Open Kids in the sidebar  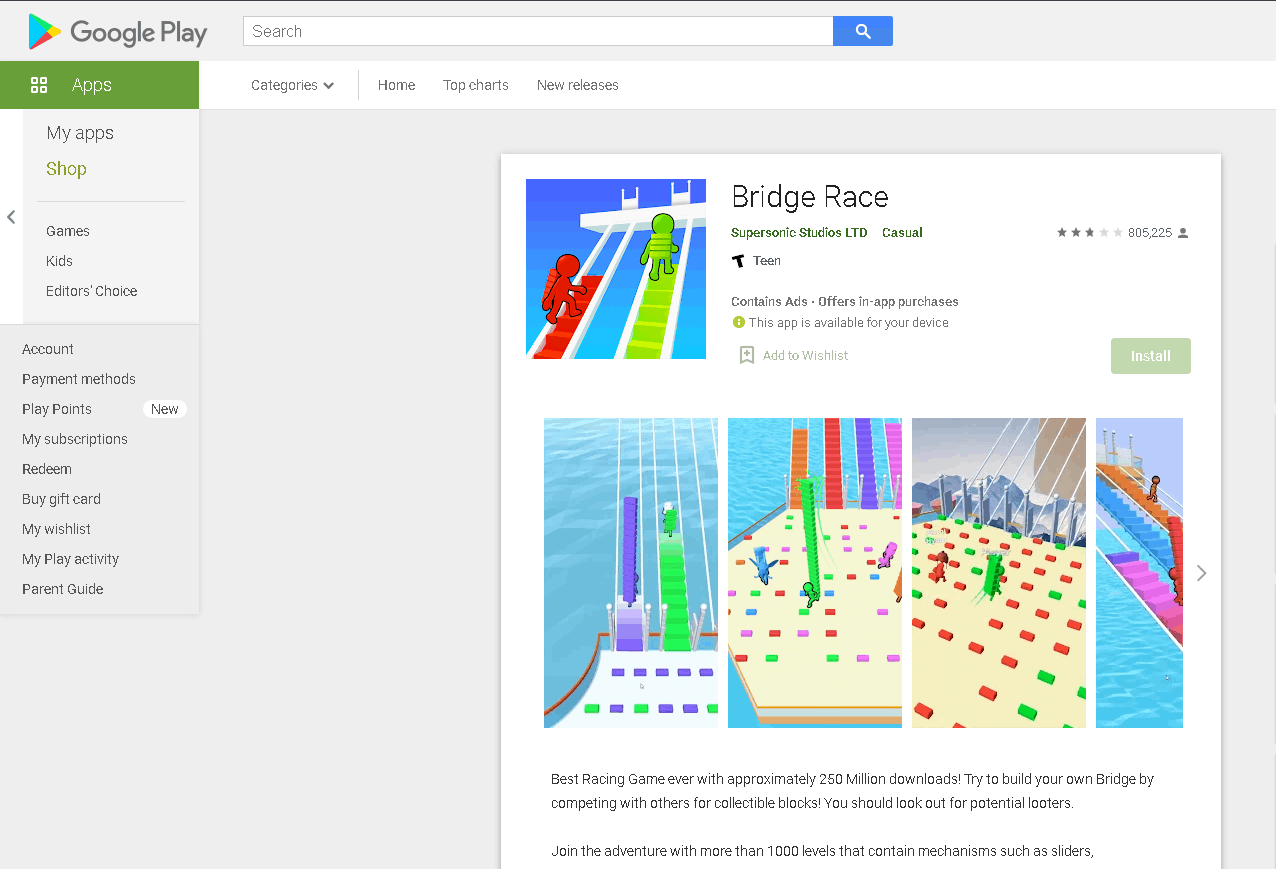click(x=59, y=261)
